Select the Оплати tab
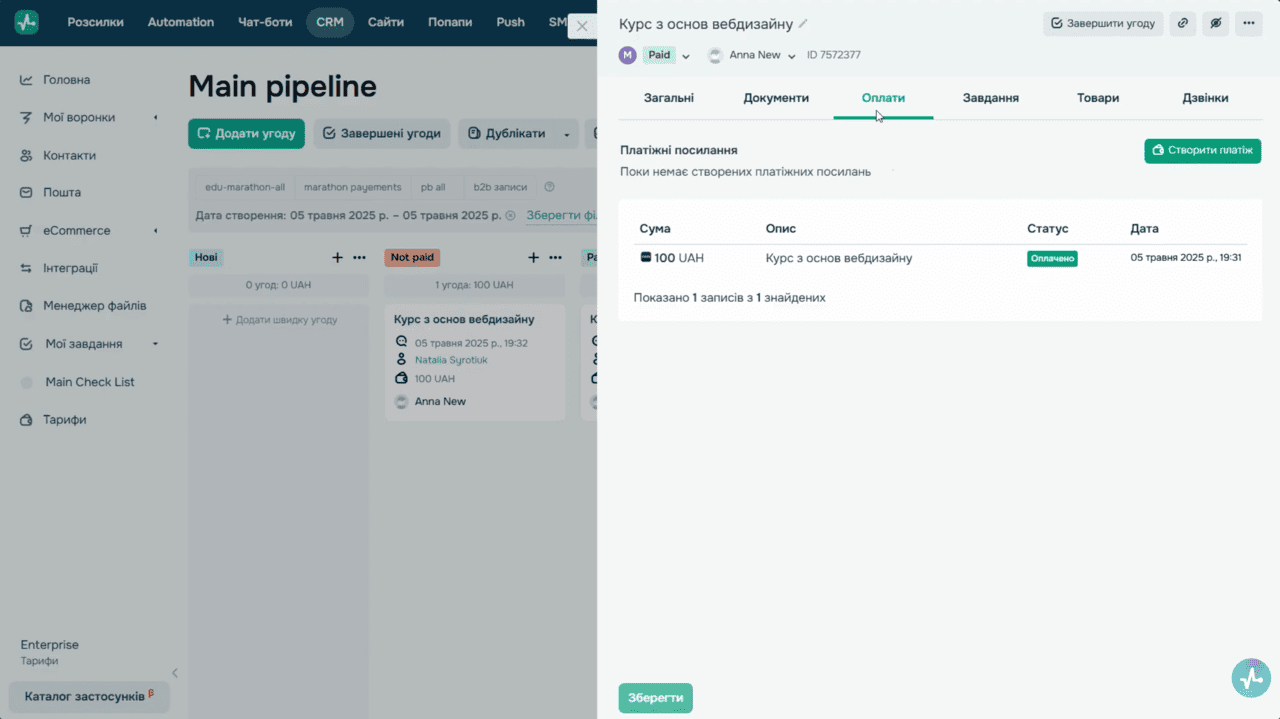 coord(883,98)
